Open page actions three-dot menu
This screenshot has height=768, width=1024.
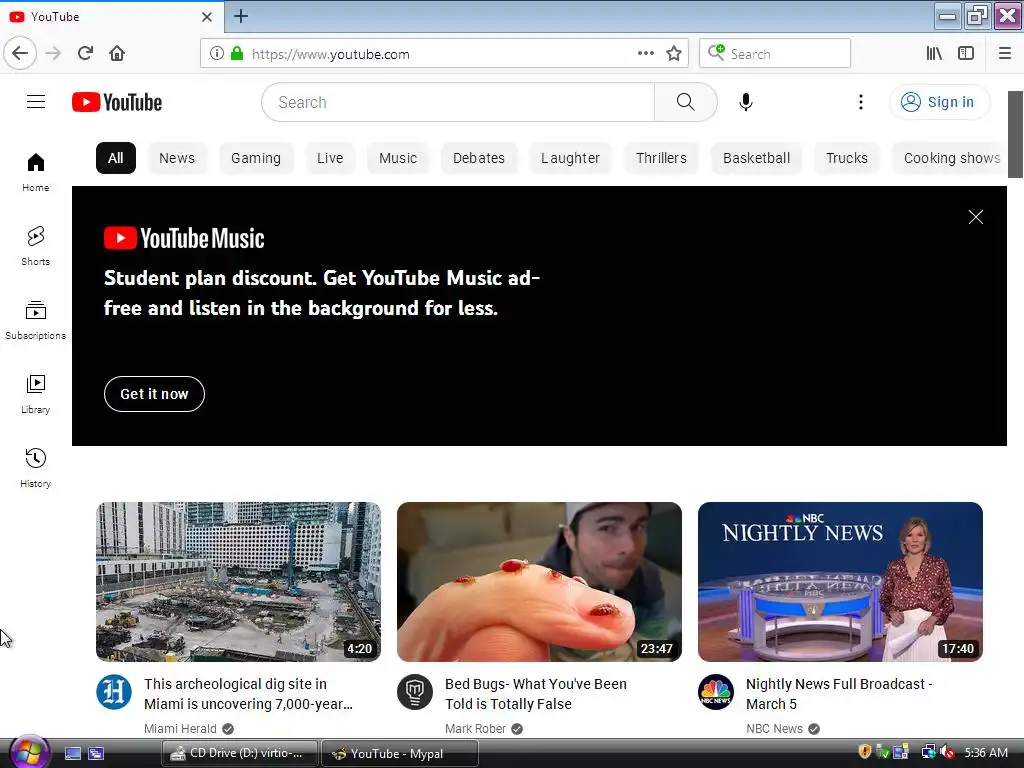tap(645, 54)
